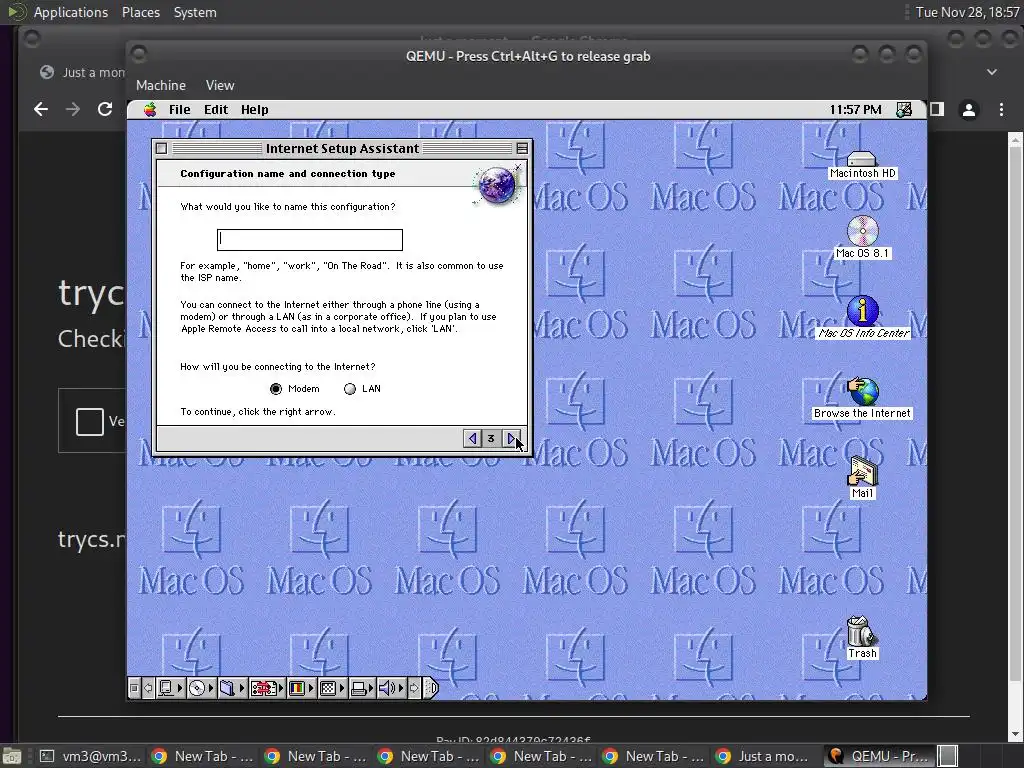The height and width of the screenshot is (768, 1024).
Task: Open the Help menu in Mac OS
Action: [255, 110]
